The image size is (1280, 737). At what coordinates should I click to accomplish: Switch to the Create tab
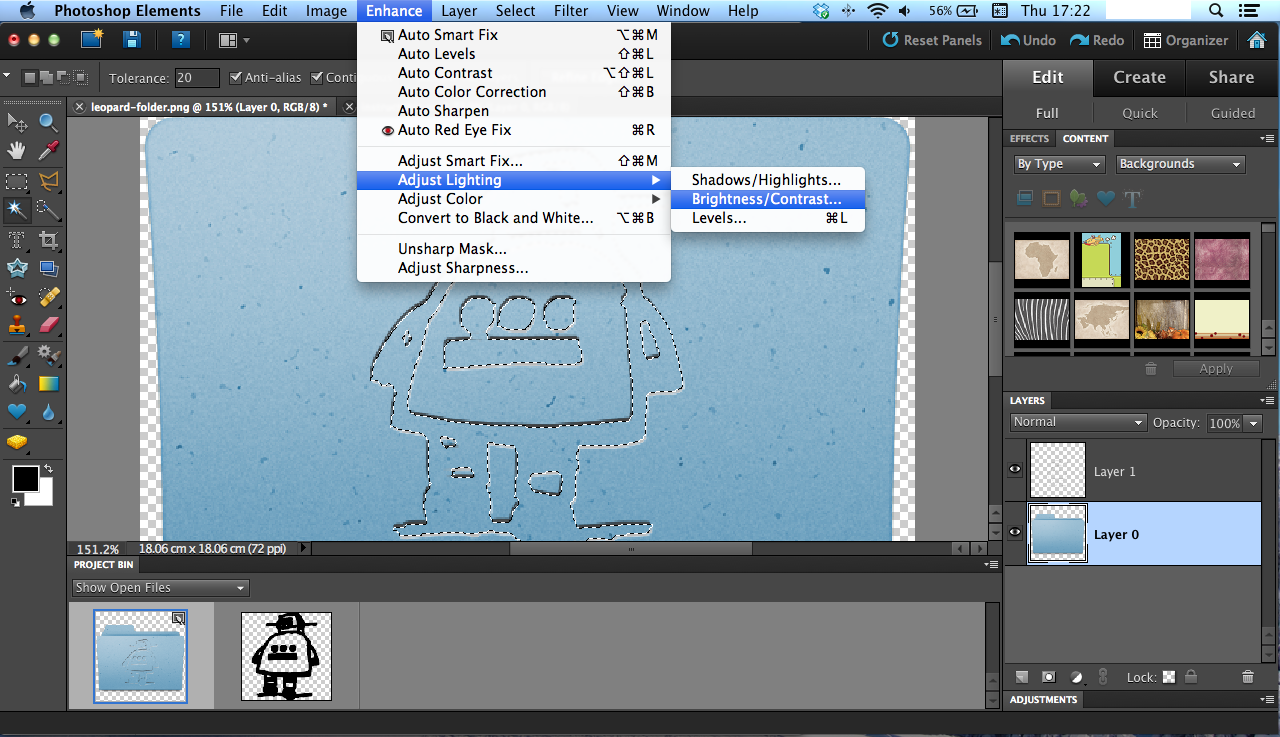[x=1140, y=77]
